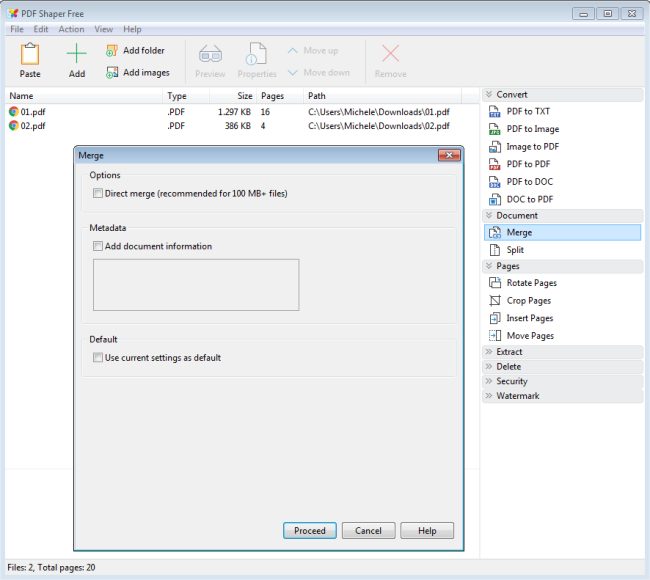This screenshot has width=650, height=580.
Task: Sort list by Path column header
Action: click(x=382, y=96)
